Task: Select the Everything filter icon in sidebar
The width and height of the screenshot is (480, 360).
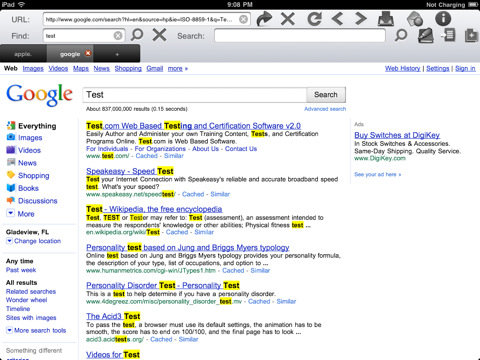Action: (x=11, y=125)
